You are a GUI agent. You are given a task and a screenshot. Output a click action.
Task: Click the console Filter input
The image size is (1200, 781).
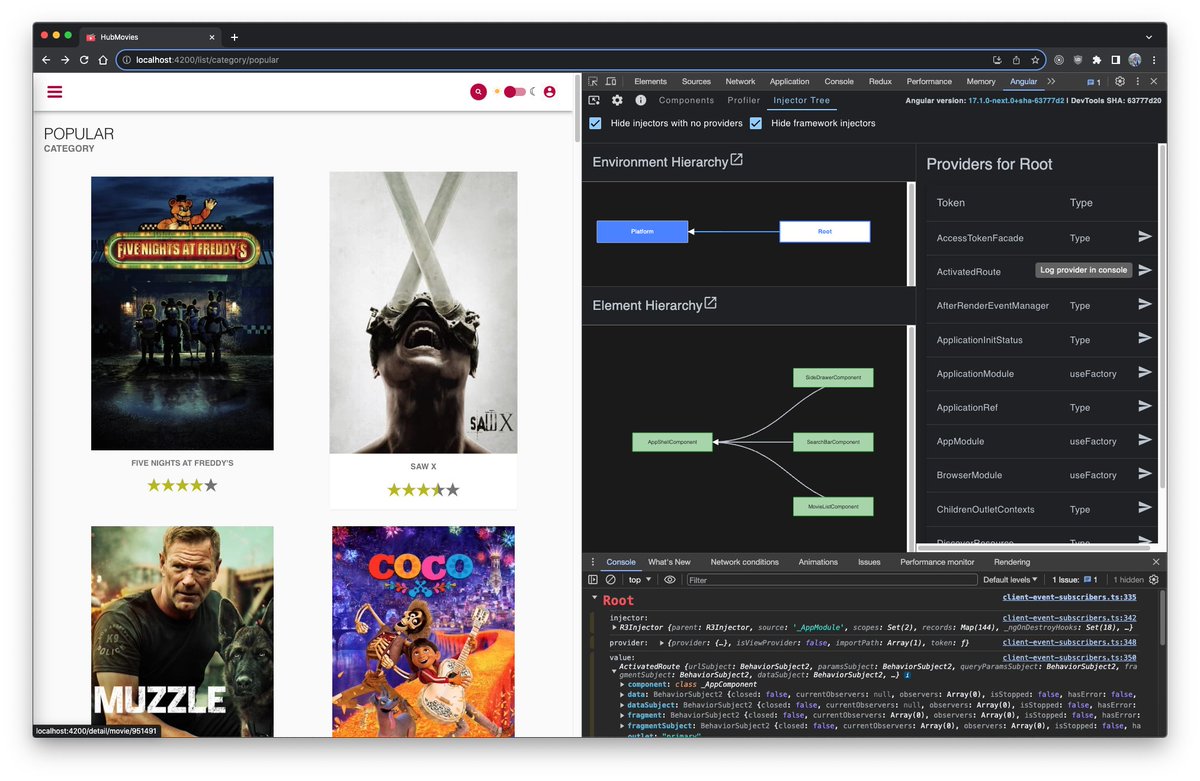point(831,580)
